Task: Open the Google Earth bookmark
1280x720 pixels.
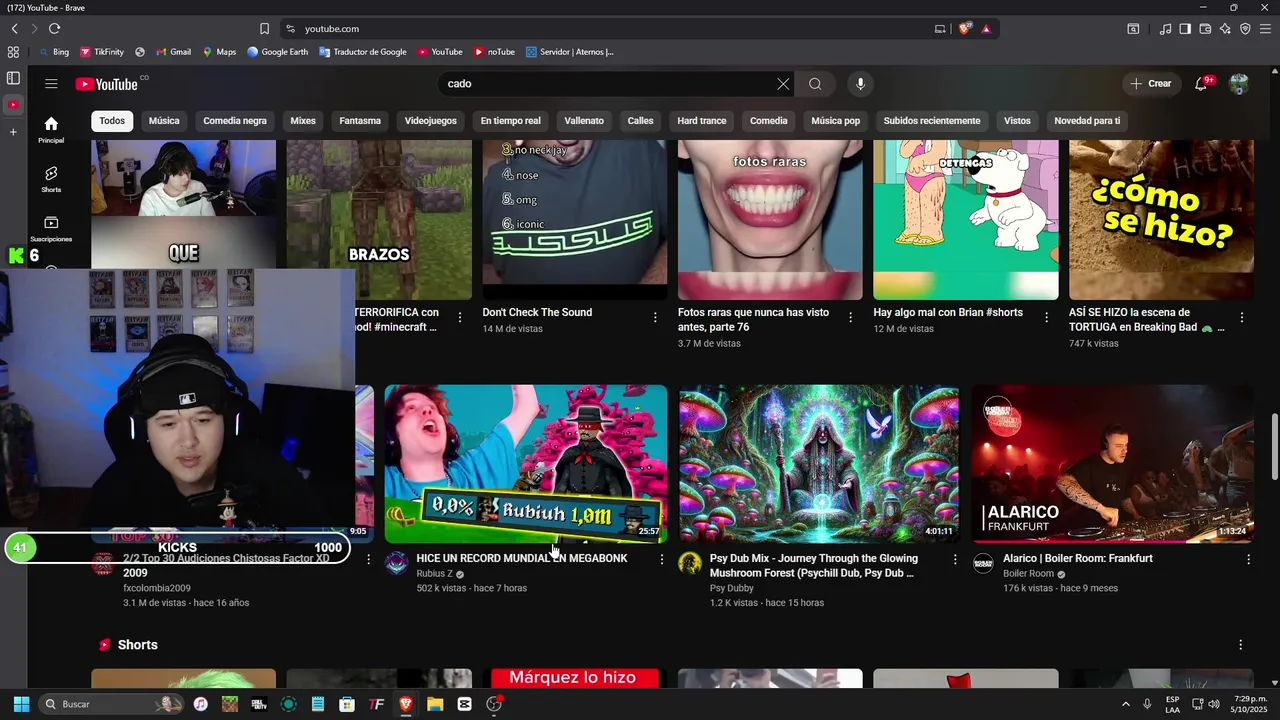Action: (278, 52)
